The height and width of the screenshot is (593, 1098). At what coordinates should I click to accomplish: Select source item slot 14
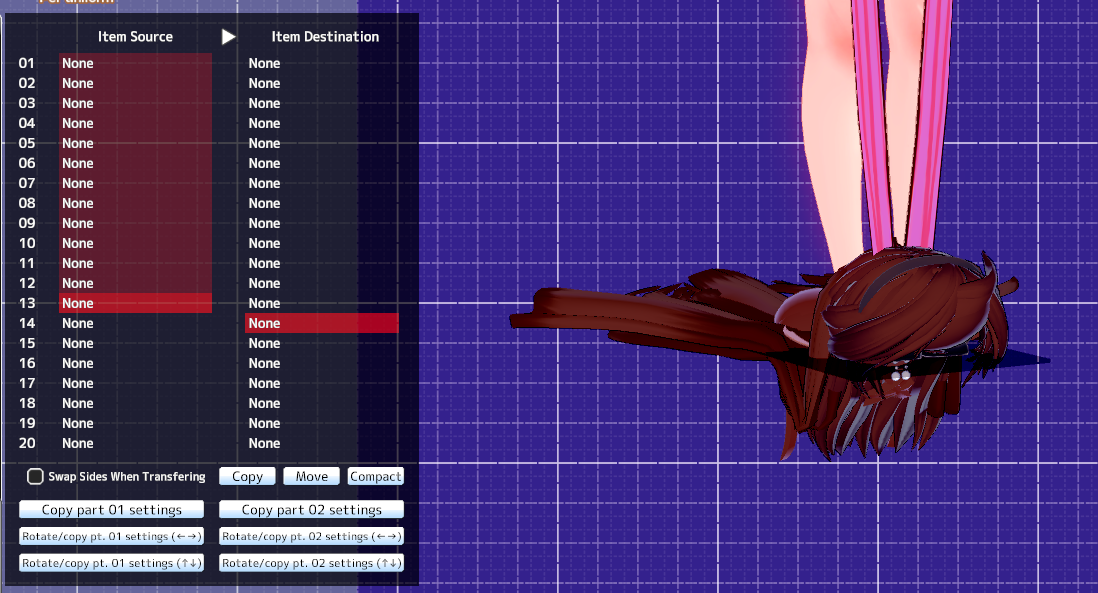coord(135,323)
